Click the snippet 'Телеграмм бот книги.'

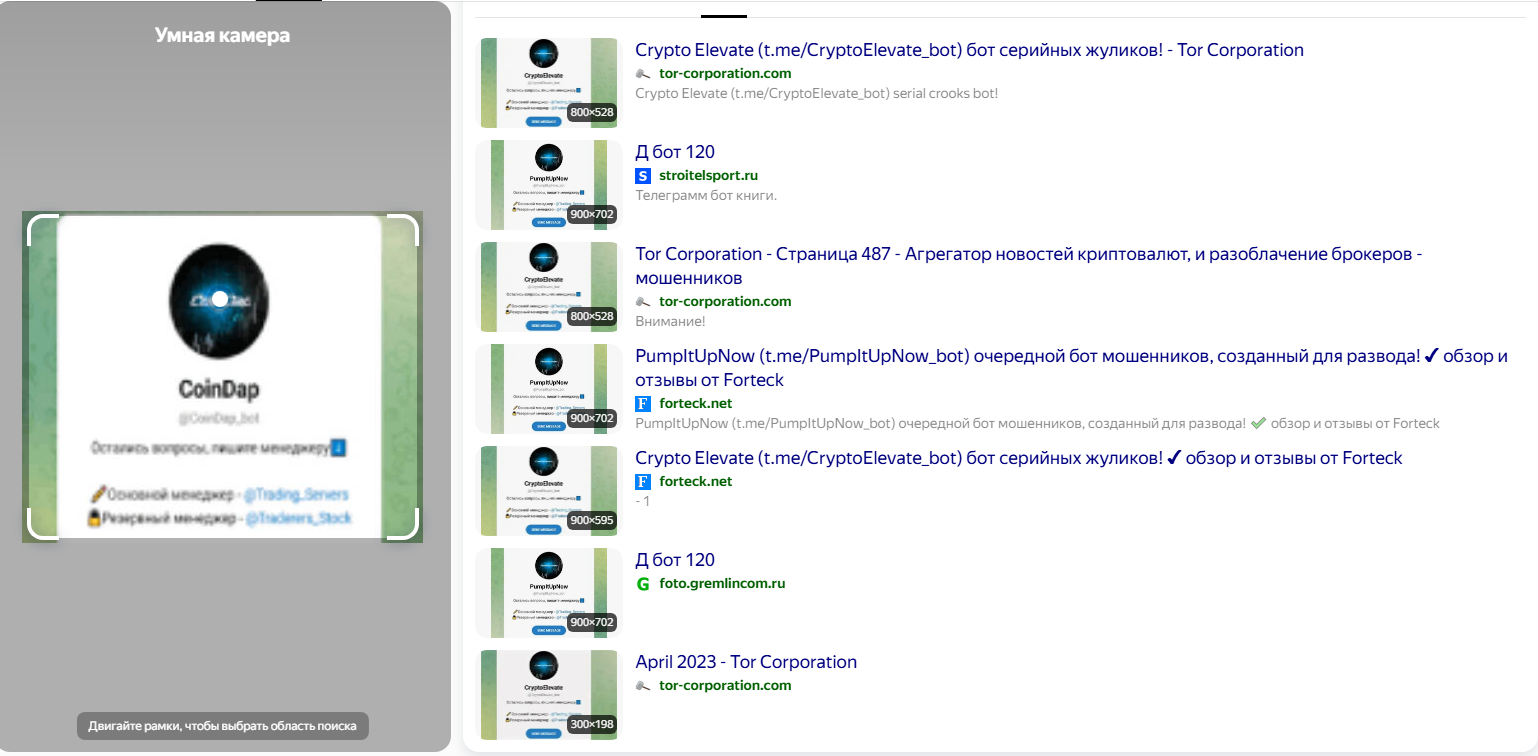(706, 195)
